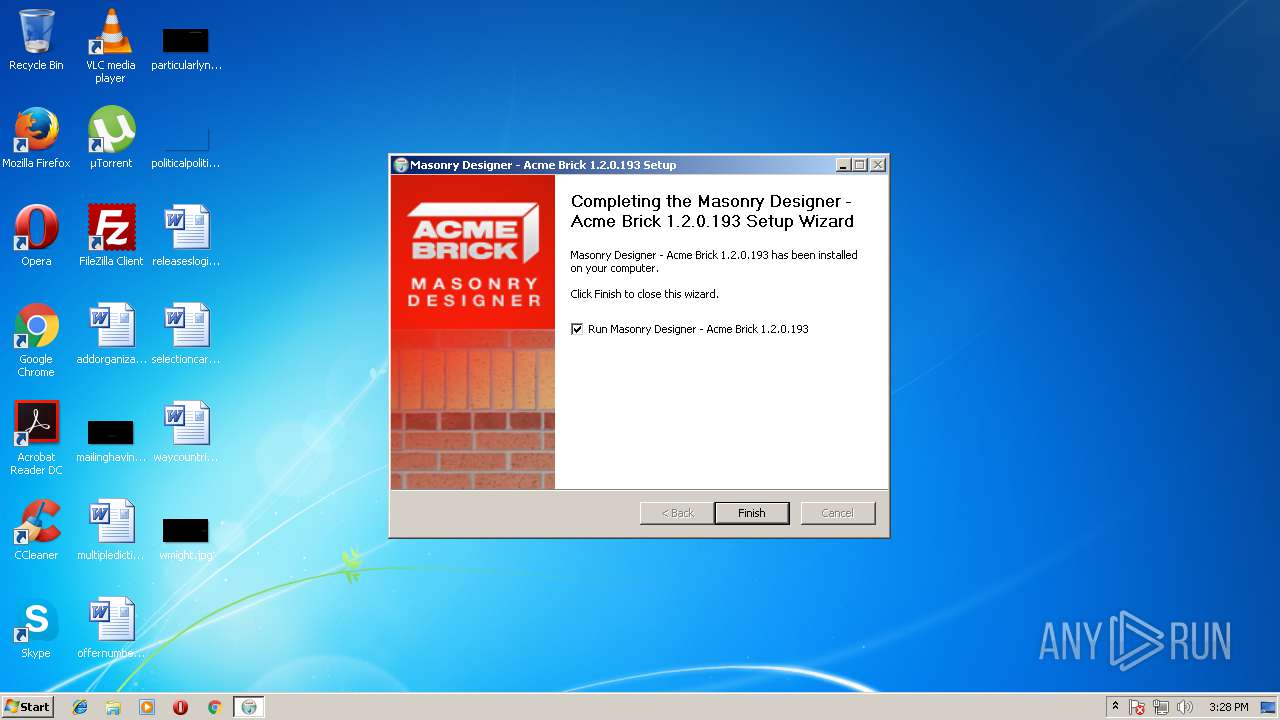The height and width of the screenshot is (720, 1280).
Task: Open the volume speaker tray icon
Action: 1185,707
